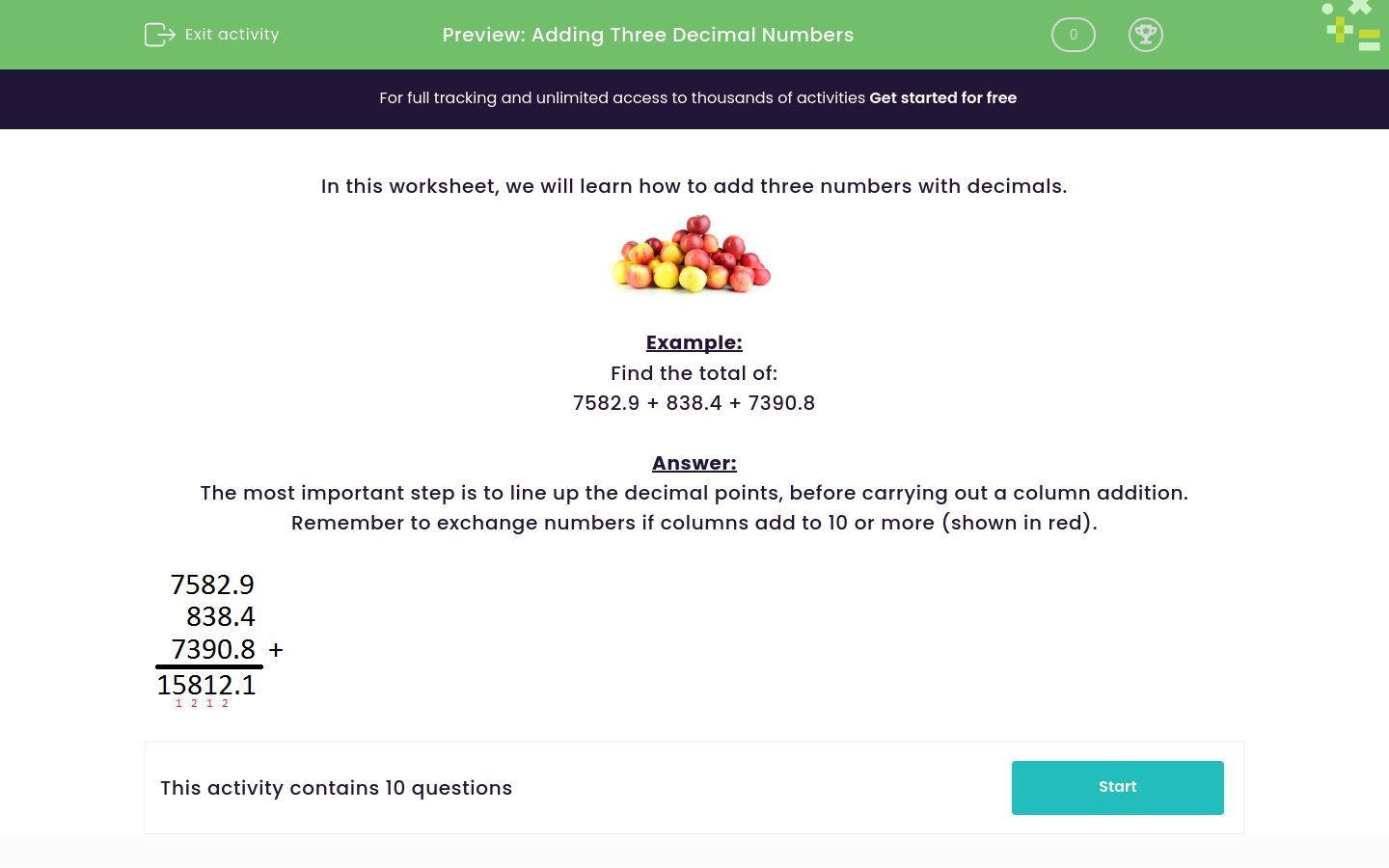Select the column addition working
Viewport: 1389px width, 868px height.
pos(212,637)
